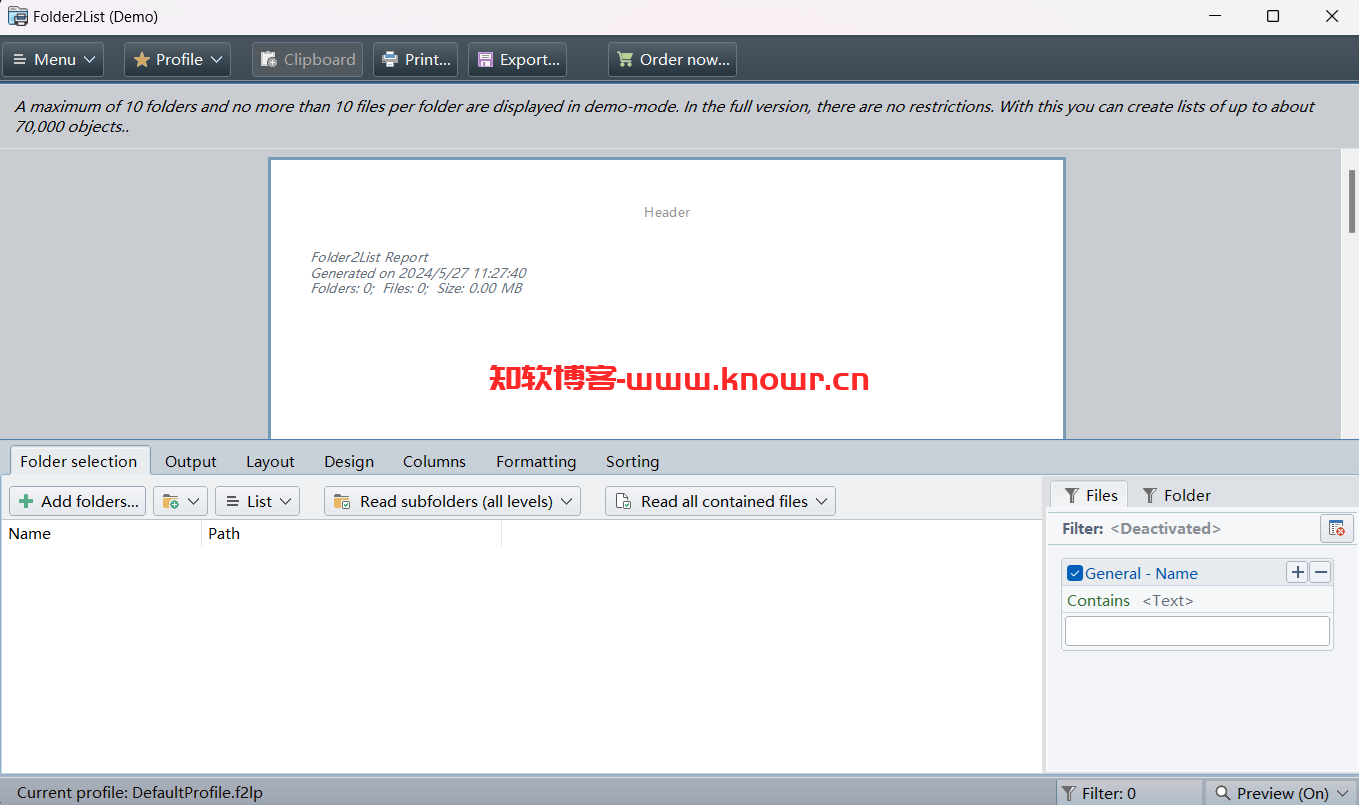Open the add-folder icon dropdown
1359x805 pixels.
tap(180, 501)
